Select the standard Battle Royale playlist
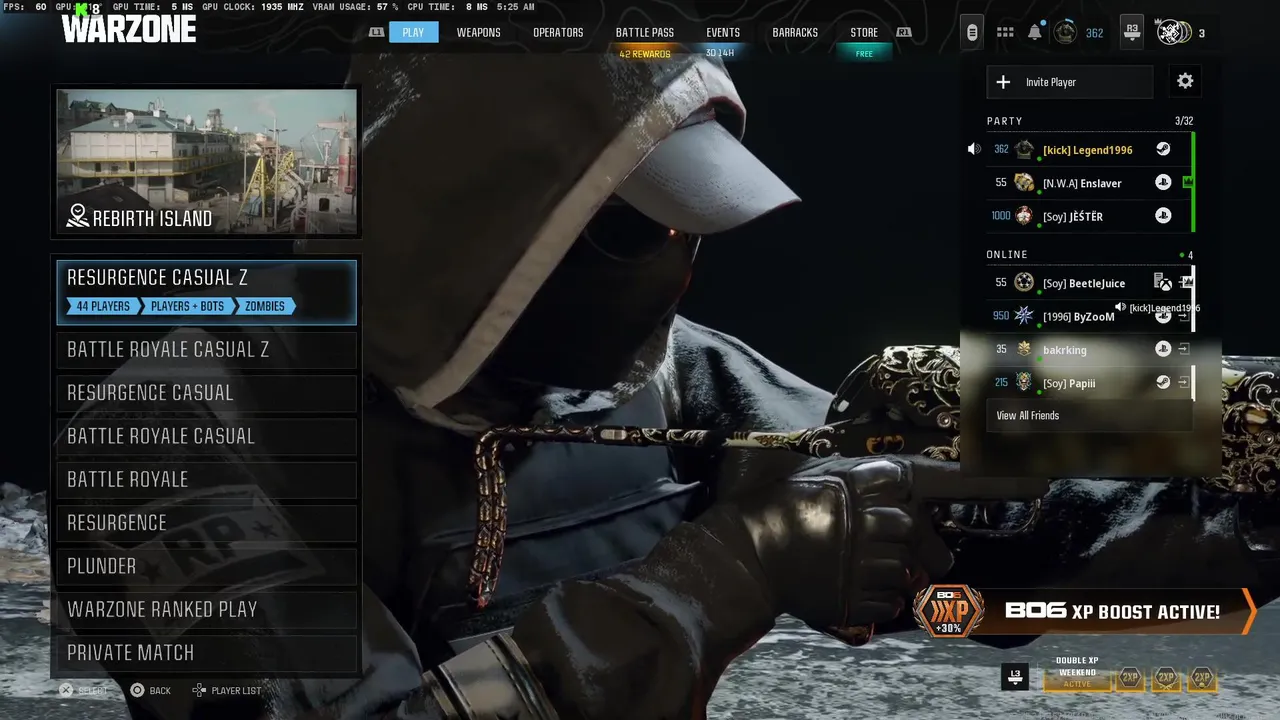Screen dimensions: 1280x720 coord(207,480)
